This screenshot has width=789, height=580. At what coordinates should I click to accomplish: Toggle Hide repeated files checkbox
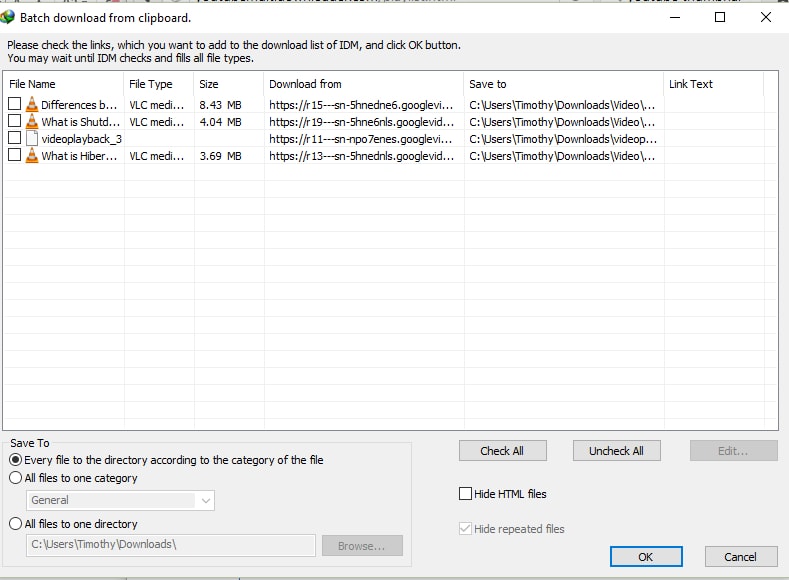[465, 529]
